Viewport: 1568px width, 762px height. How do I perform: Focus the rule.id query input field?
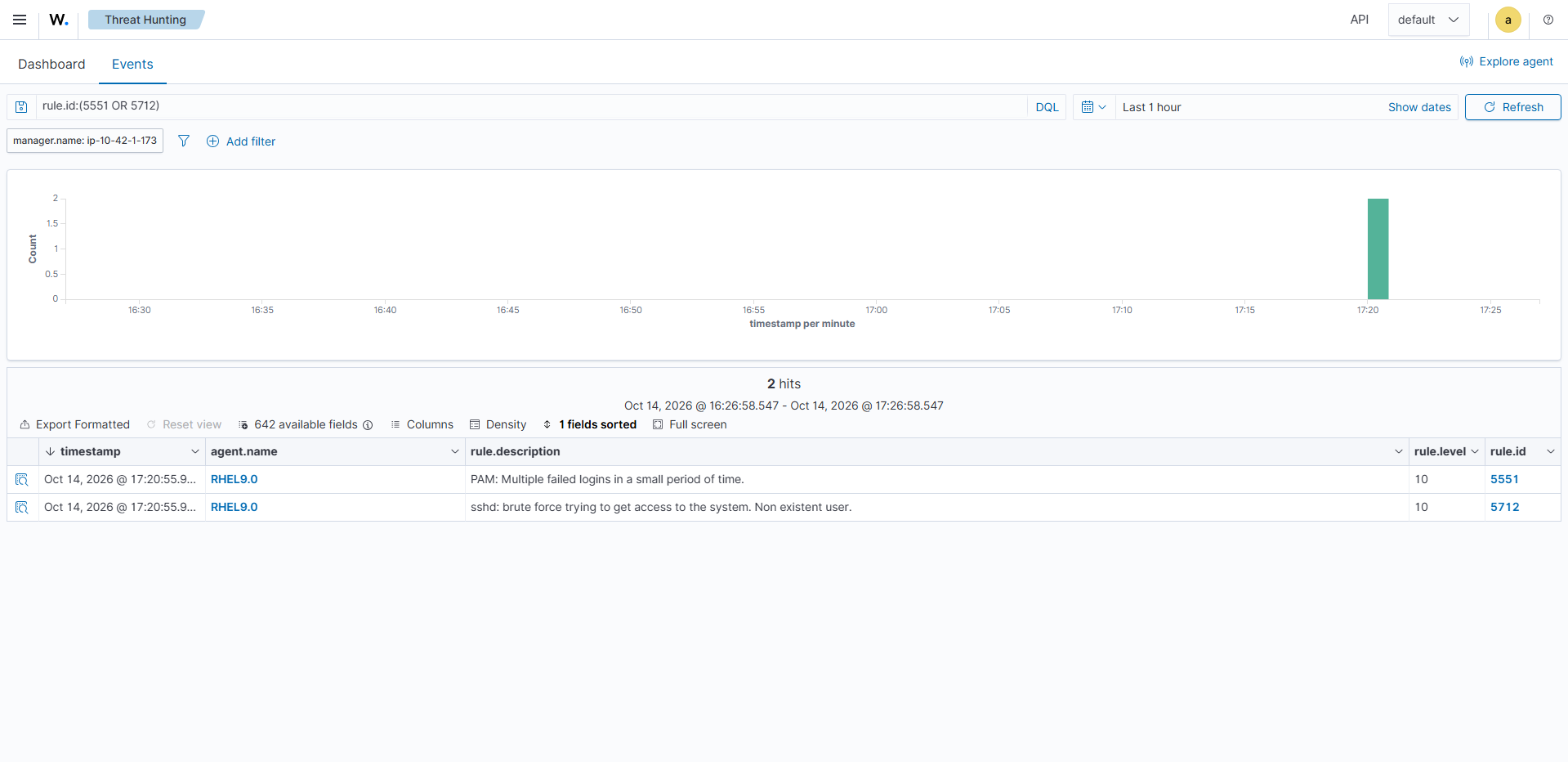tap(531, 106)
